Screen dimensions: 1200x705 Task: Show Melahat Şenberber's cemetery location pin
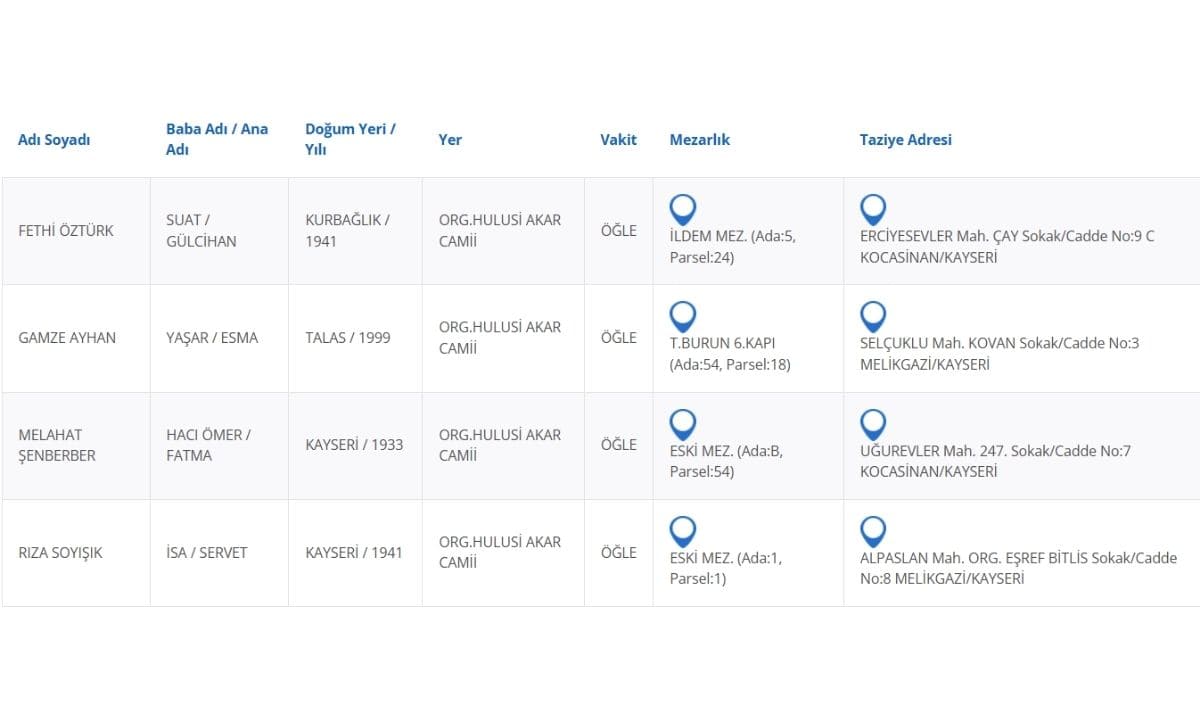click(683, 424)
